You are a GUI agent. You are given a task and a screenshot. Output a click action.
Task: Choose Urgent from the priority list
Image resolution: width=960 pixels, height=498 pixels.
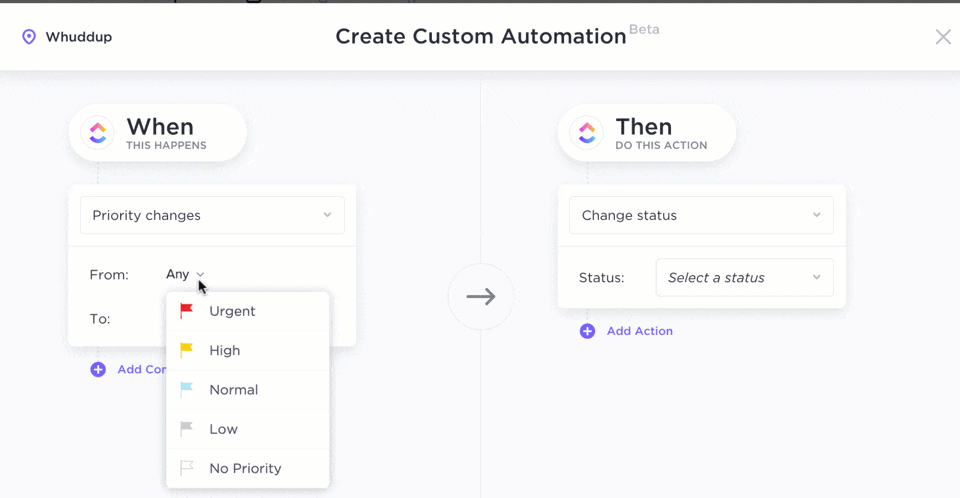click(232, 311)
